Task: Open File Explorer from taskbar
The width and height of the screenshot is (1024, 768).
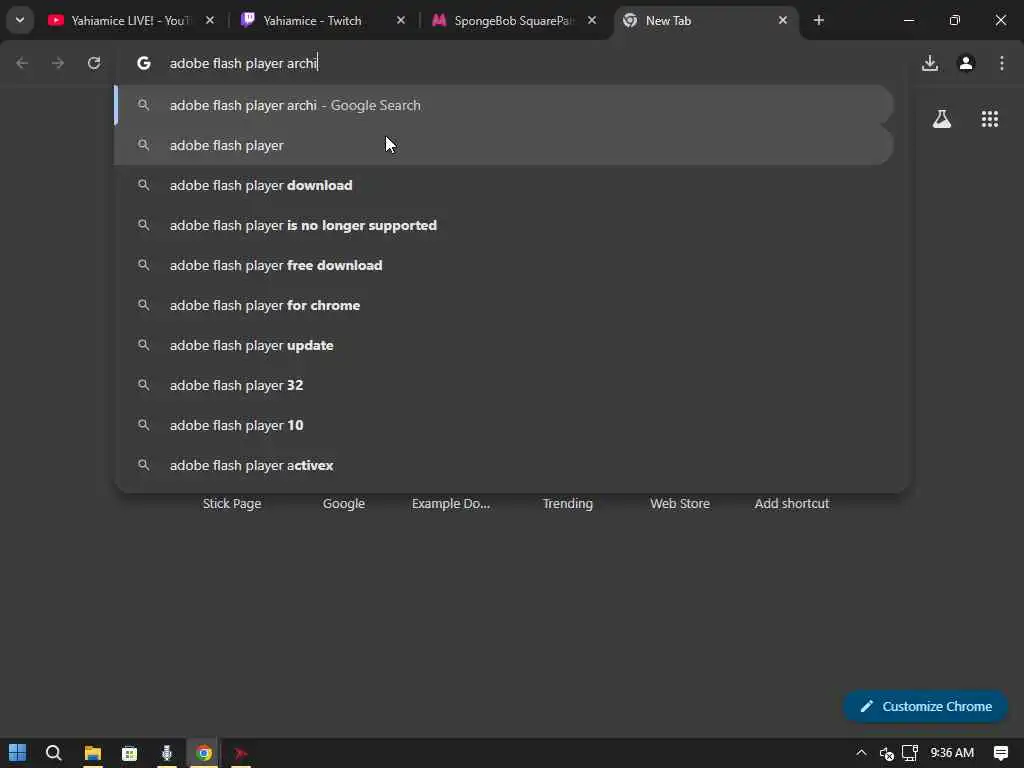Action: tap(92, 753)
